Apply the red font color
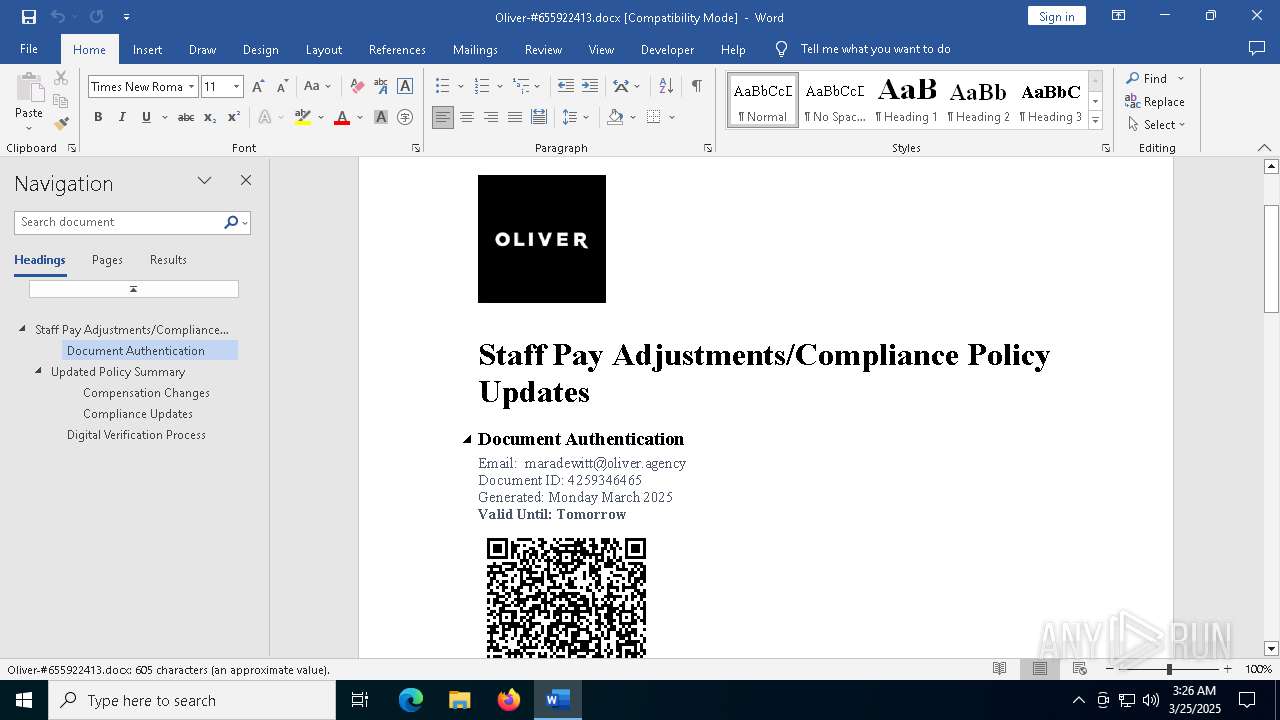 (341, 117)
